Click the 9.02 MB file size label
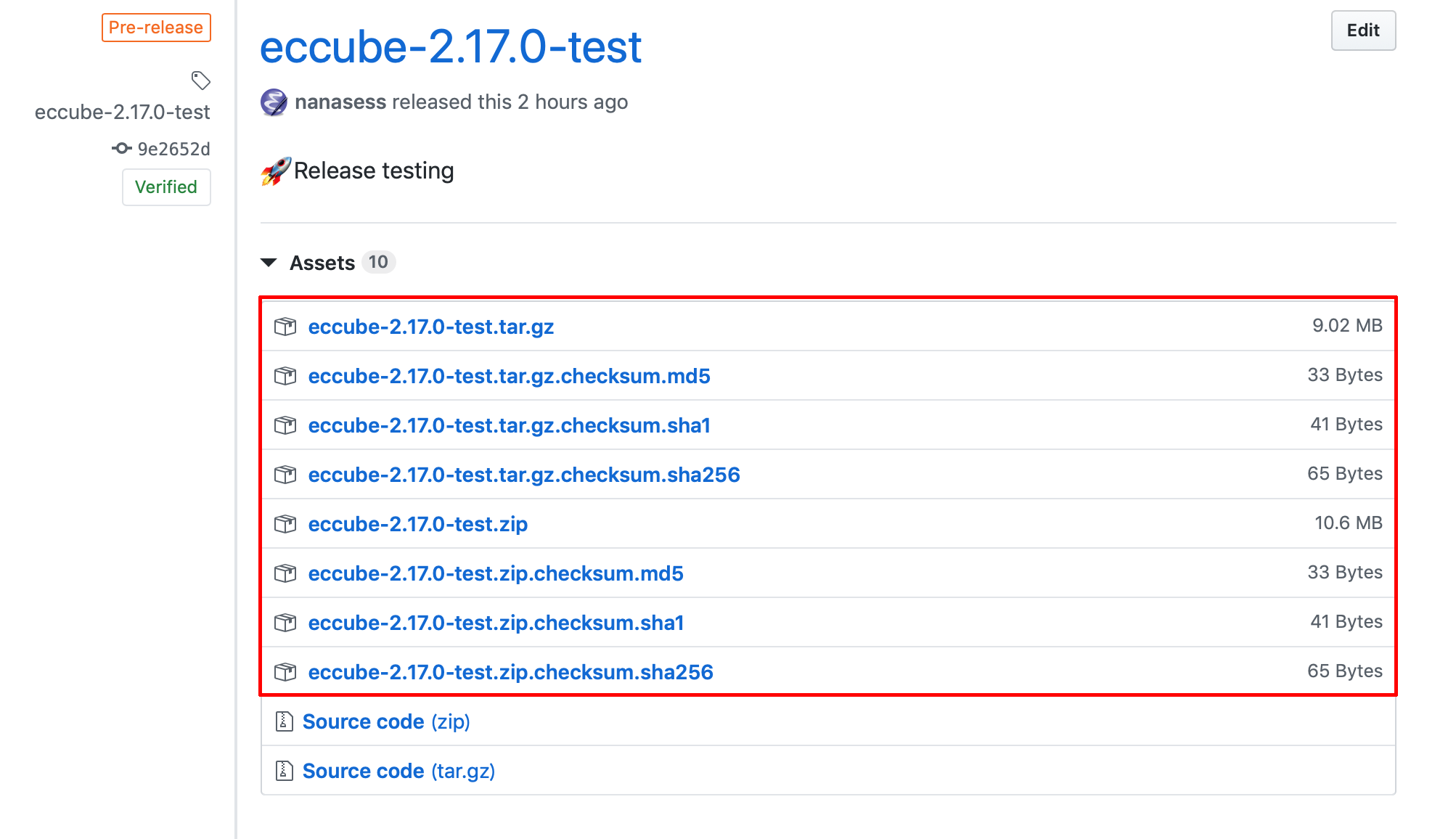The height and width of the screenshot is (839, 1456). pos(1347,325)
